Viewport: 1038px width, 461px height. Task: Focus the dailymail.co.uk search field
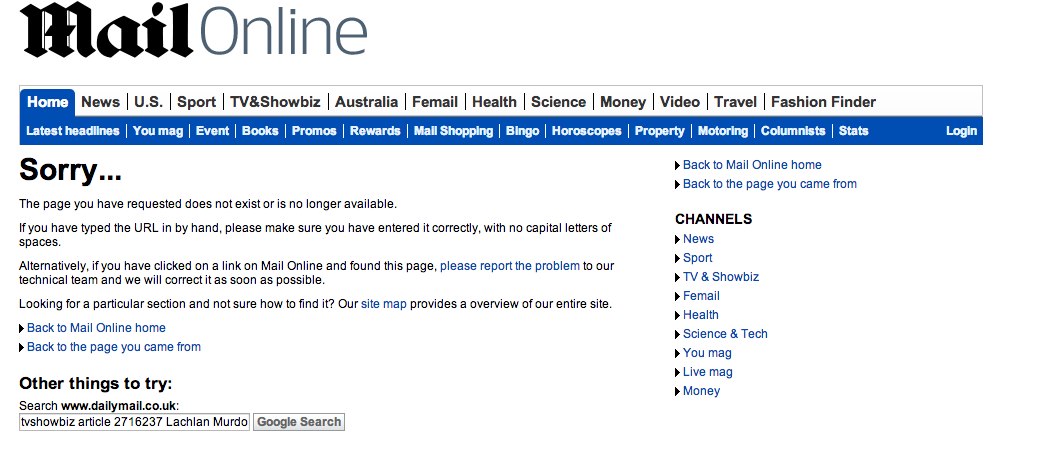134,422
